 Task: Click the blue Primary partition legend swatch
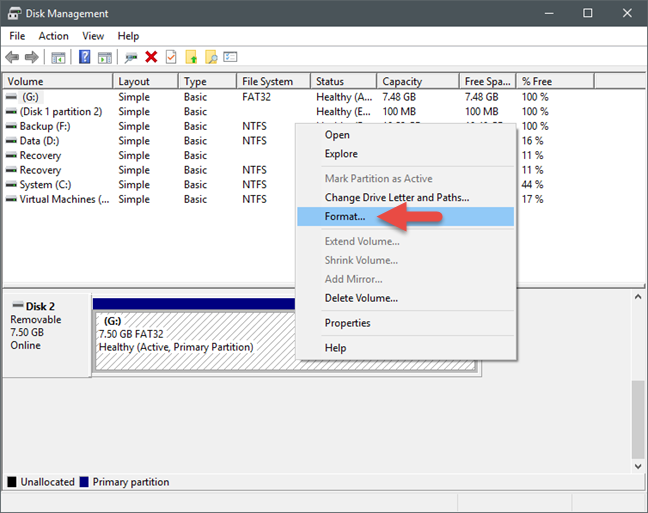tap(84, 482)
